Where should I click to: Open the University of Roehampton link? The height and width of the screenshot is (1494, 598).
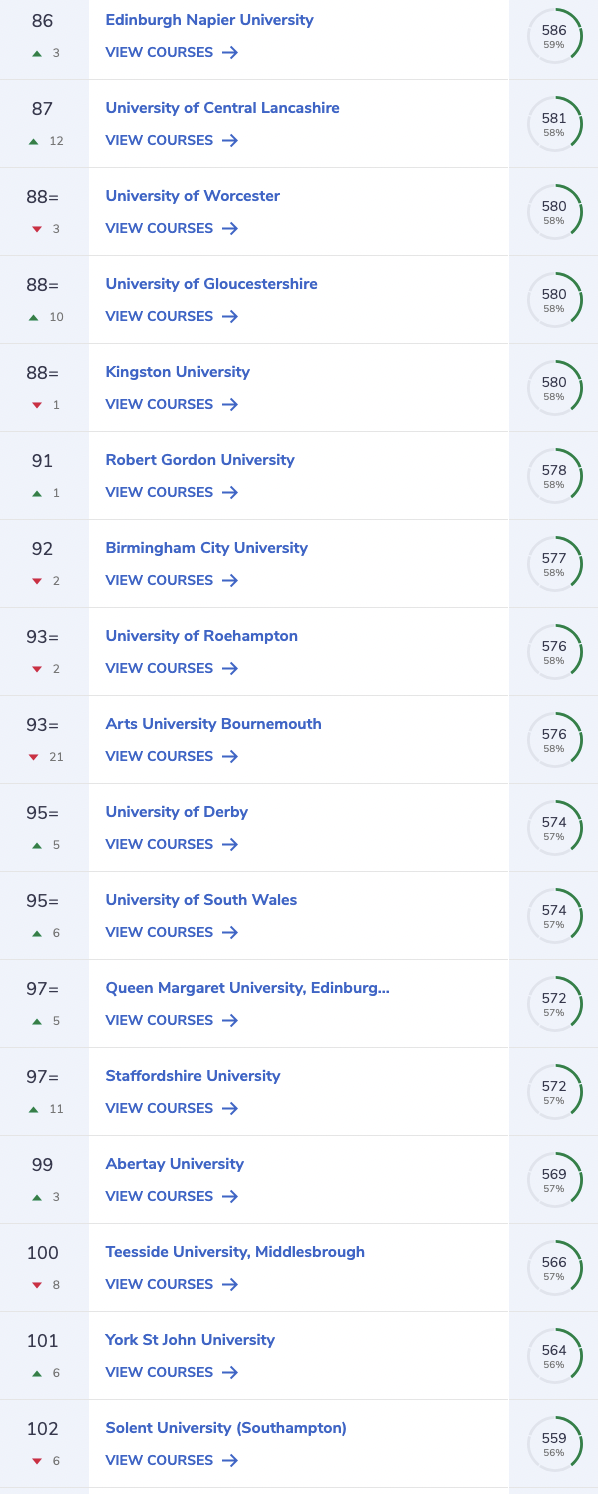tap(202, 636)
